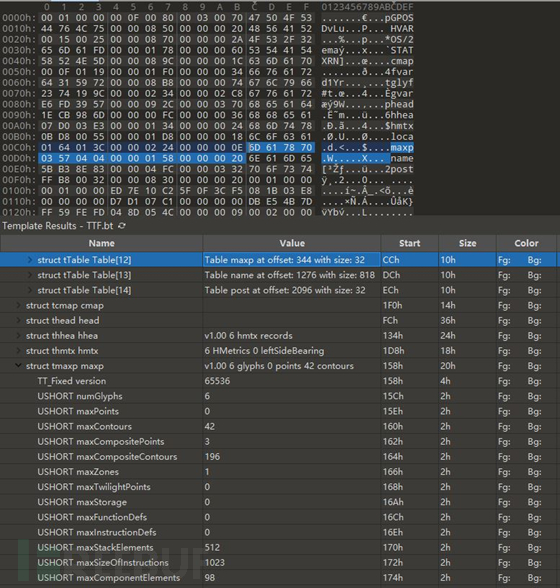Collapse the struct tmaxp maxp node

click(18, 366)
